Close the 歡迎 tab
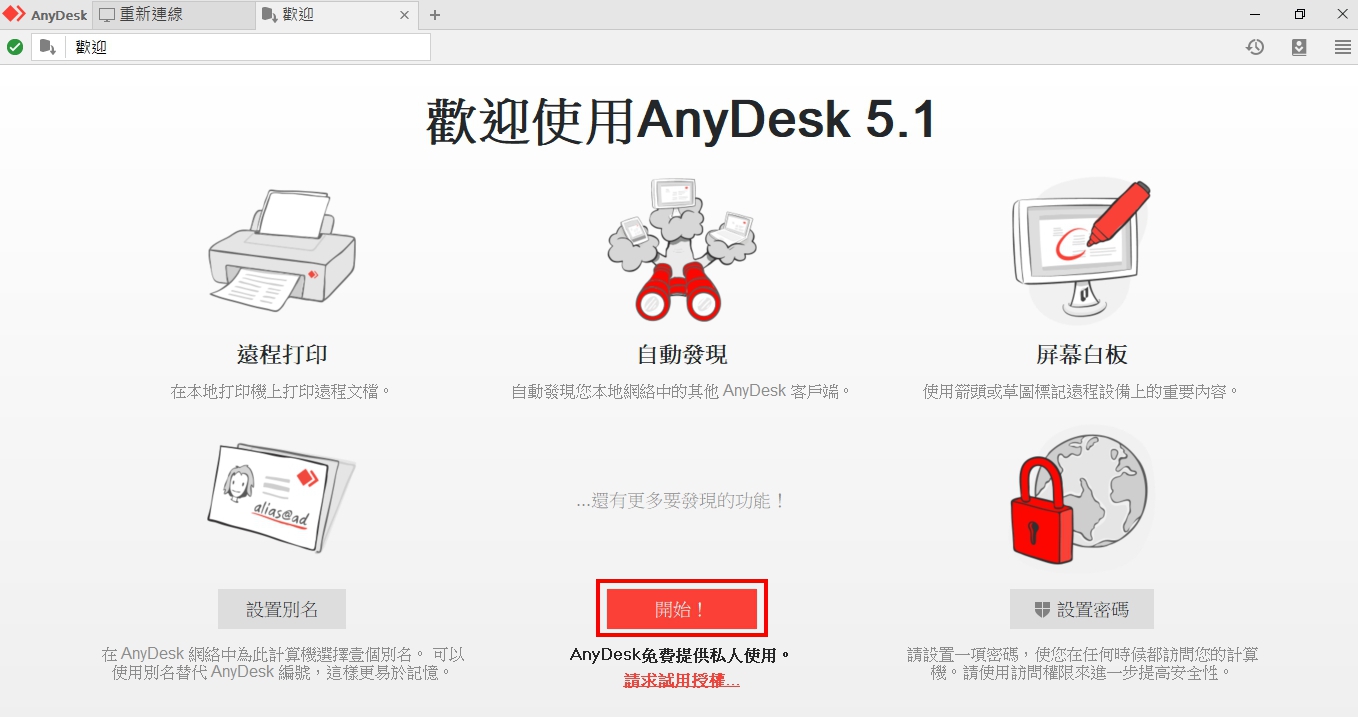This screenshot has height=717, width=1358. pyautogui.click(x=404, y=15)
